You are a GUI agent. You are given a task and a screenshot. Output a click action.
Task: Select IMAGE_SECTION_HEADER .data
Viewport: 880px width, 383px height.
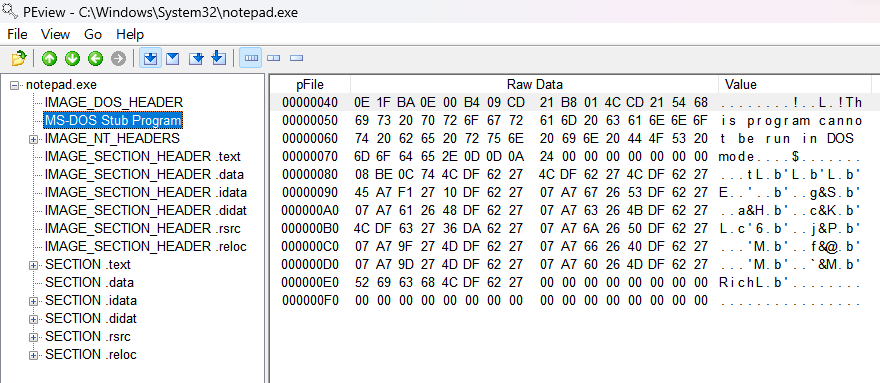(x=144, y=174)
